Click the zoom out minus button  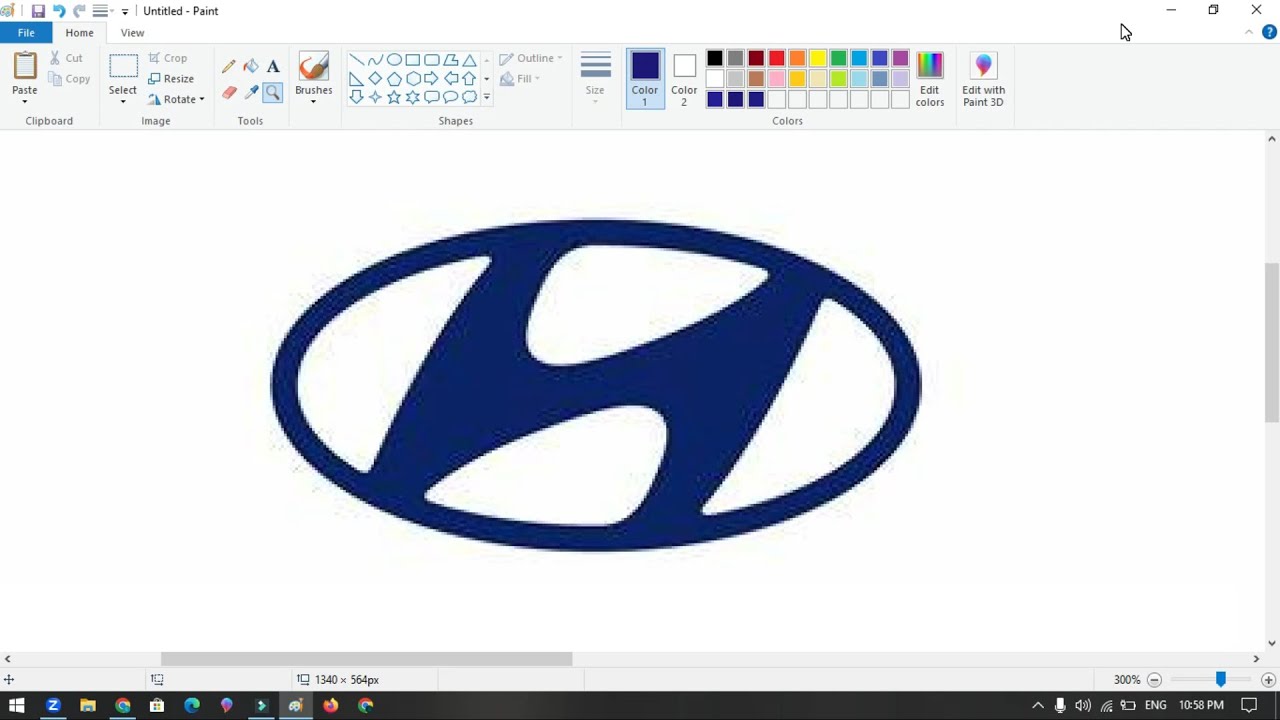[1154, 680]
